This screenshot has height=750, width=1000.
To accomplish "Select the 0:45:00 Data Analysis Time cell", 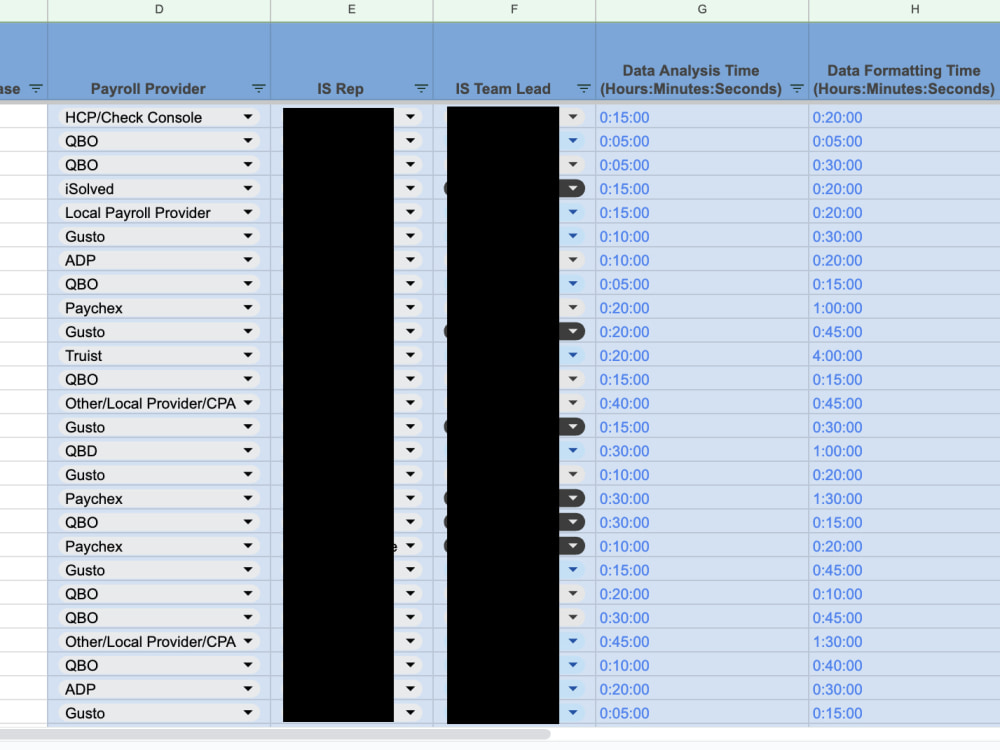I will [x=702, y=641].
